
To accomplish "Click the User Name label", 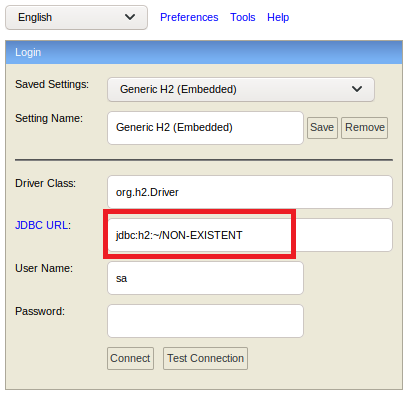I will (x=44, y=268).
